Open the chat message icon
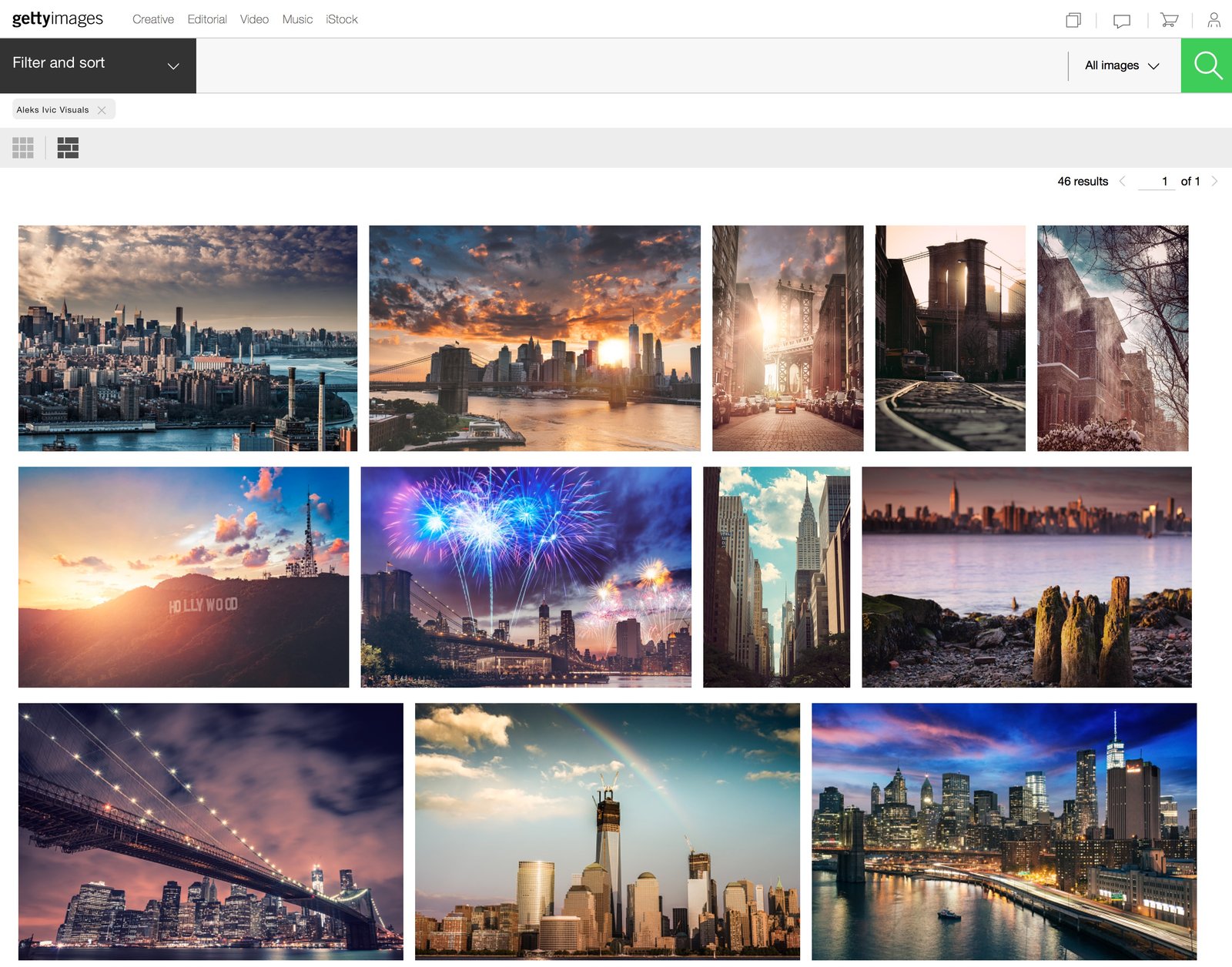This screenshot has width=1232, height=967. tap(1122, 21)
